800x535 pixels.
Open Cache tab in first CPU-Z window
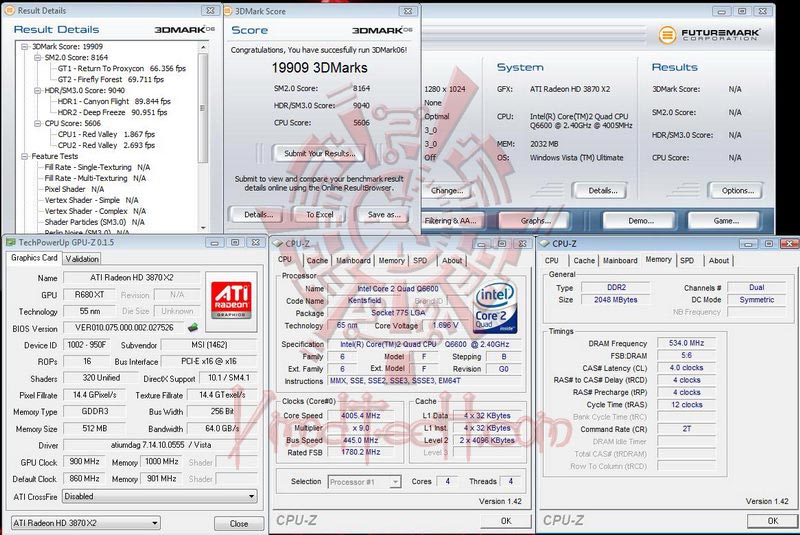click(x=317, y=261)
